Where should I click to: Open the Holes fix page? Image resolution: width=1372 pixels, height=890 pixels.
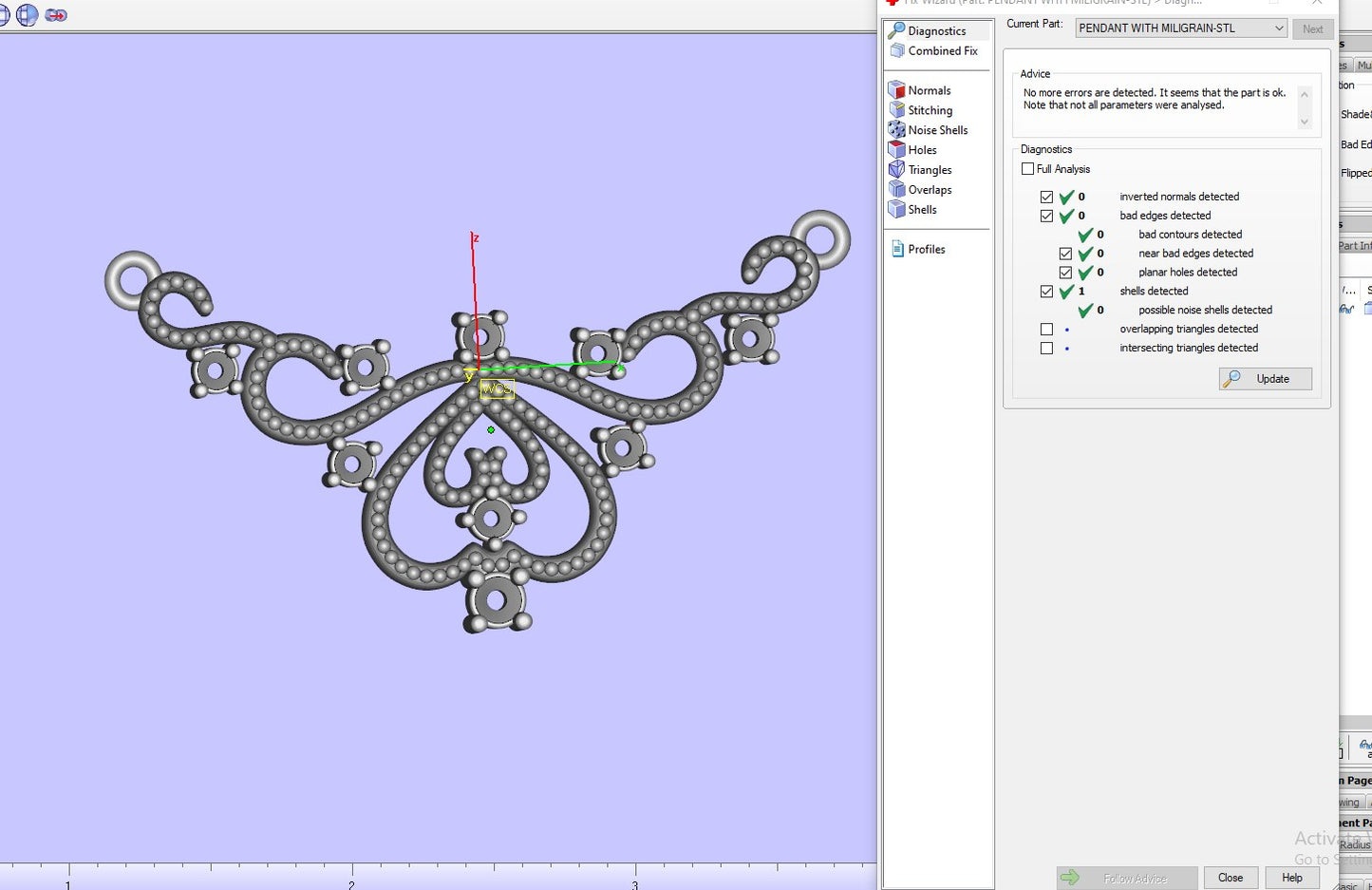pyautogui.click(x=922, y=150)
